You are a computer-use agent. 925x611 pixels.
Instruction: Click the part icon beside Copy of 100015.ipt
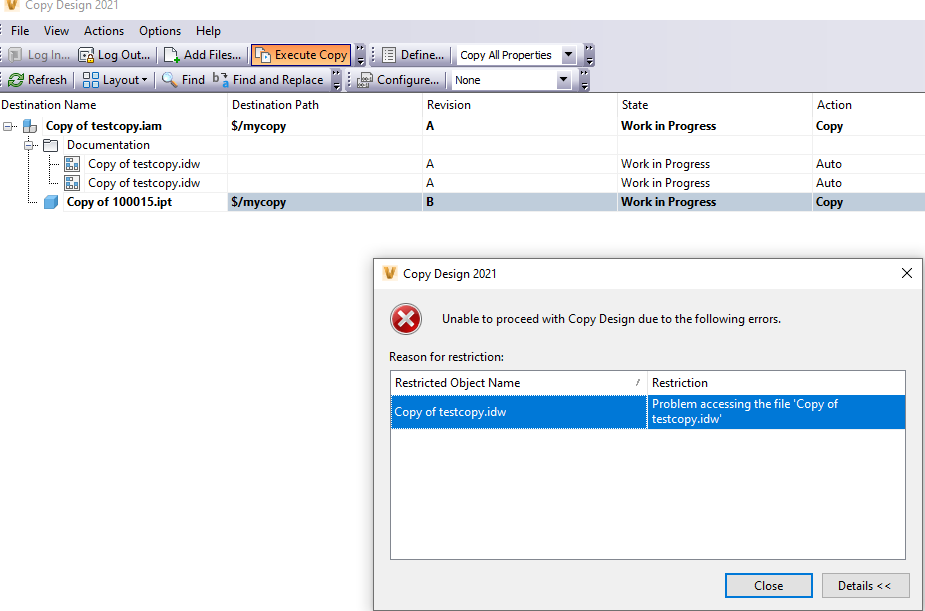[50, 202]
